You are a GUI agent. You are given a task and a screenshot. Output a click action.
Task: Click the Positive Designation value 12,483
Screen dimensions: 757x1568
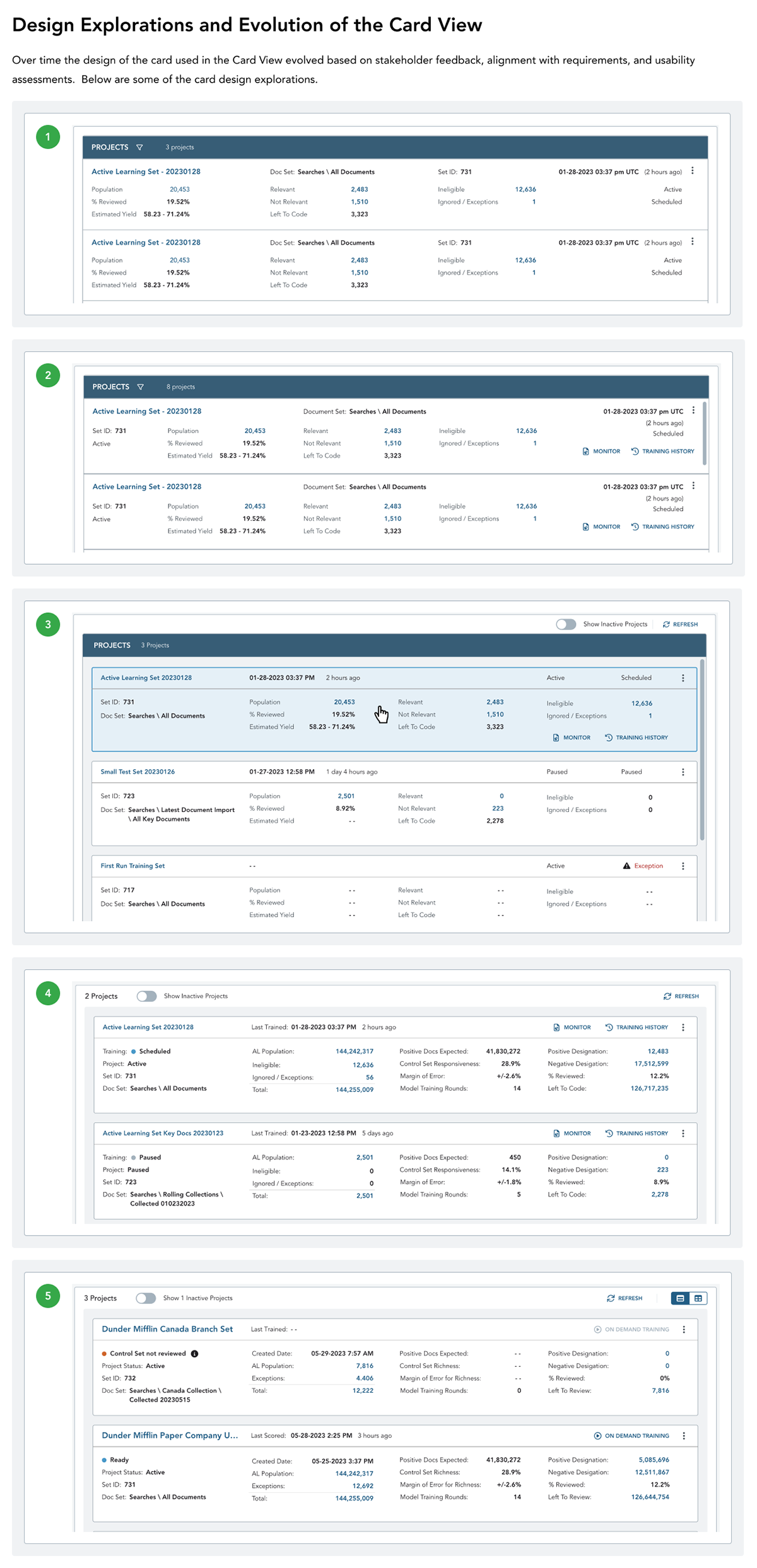click(658, 1052)
